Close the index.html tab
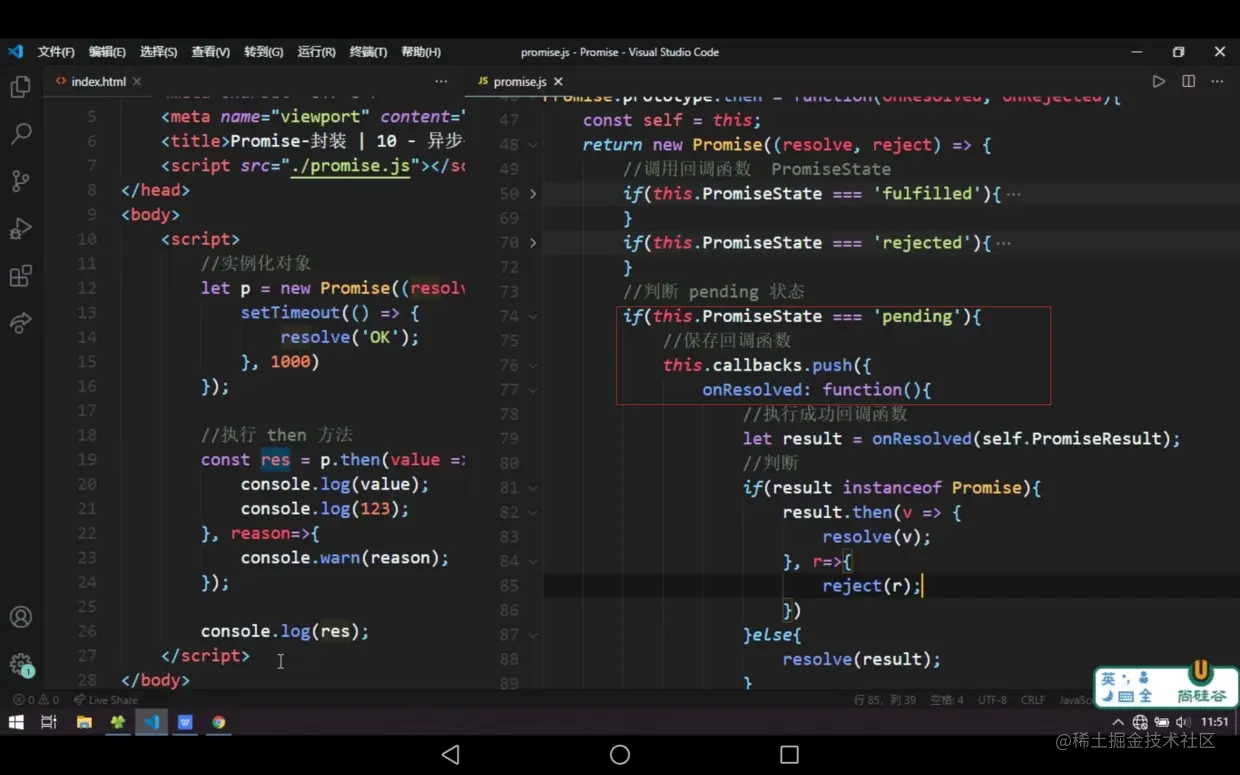1240x775 pixels. pos(137,82)
